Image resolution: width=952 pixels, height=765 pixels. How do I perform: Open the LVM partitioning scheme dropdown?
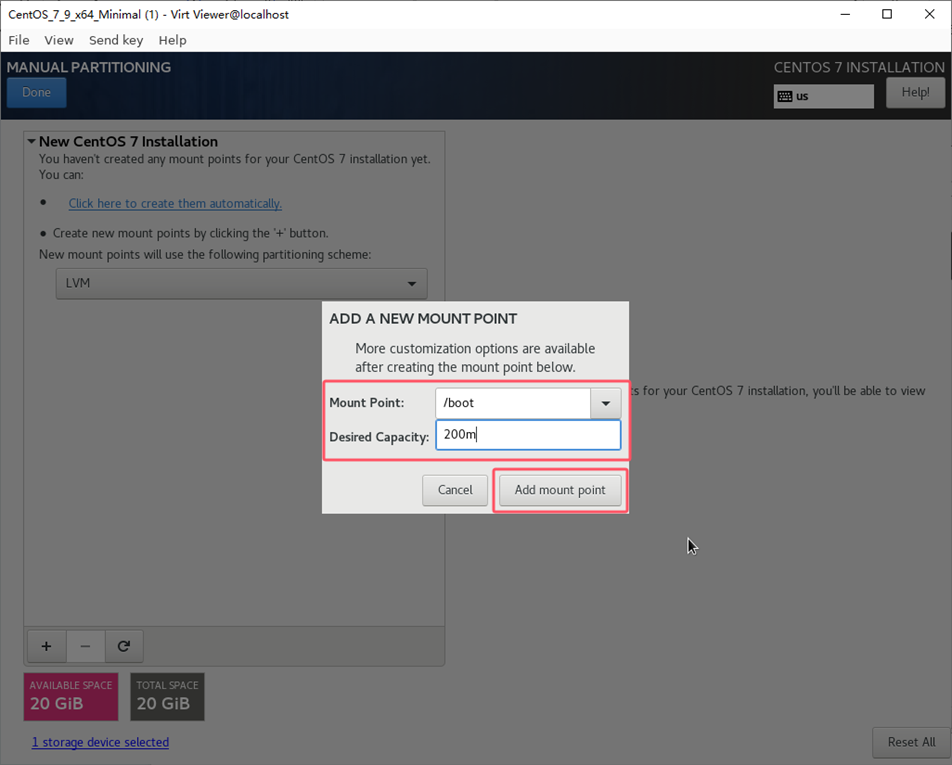click(242, 284)
